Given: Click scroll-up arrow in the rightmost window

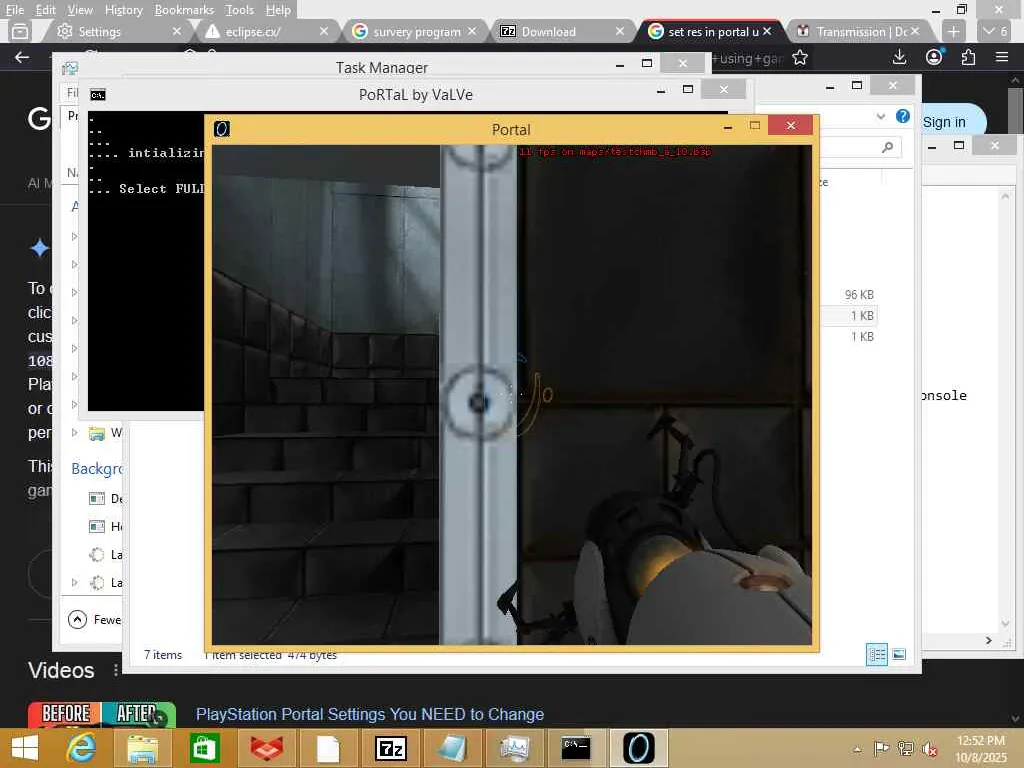Looking at the screenshot, I should 1005,195.
